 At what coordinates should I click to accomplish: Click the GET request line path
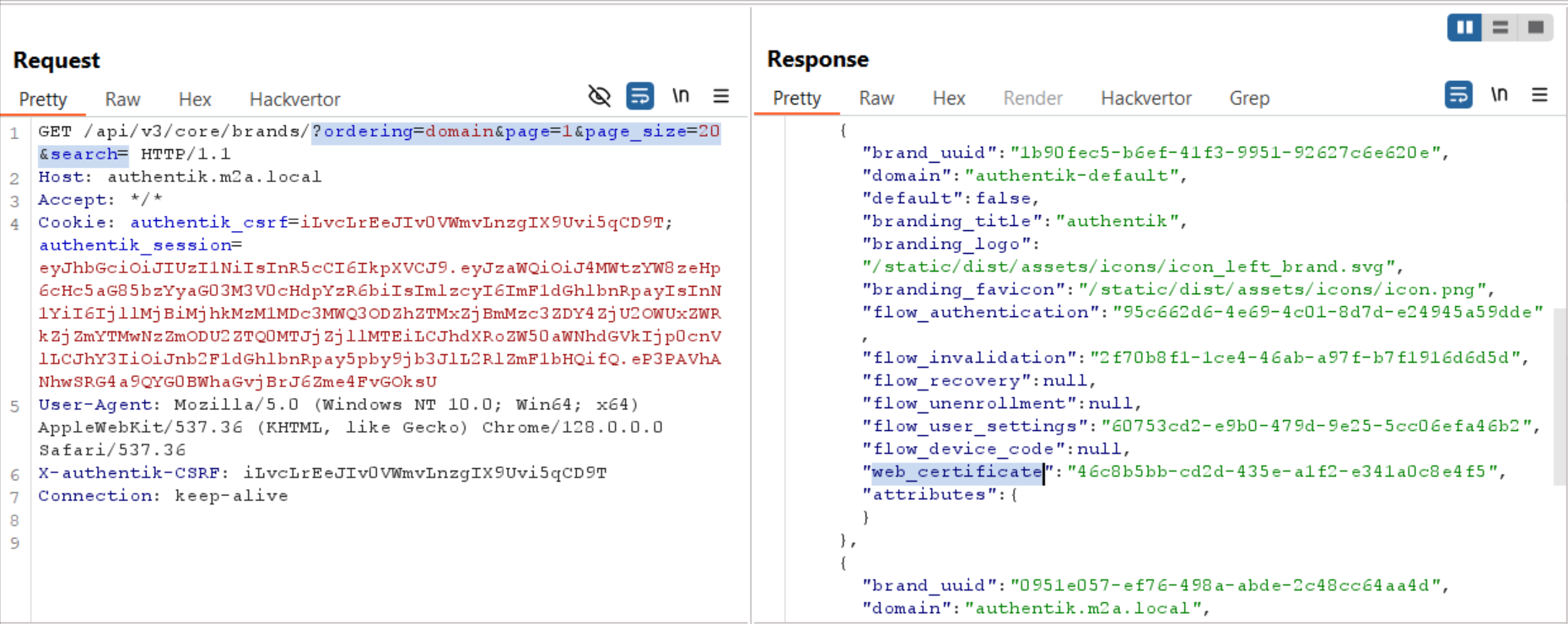(197, 132)
